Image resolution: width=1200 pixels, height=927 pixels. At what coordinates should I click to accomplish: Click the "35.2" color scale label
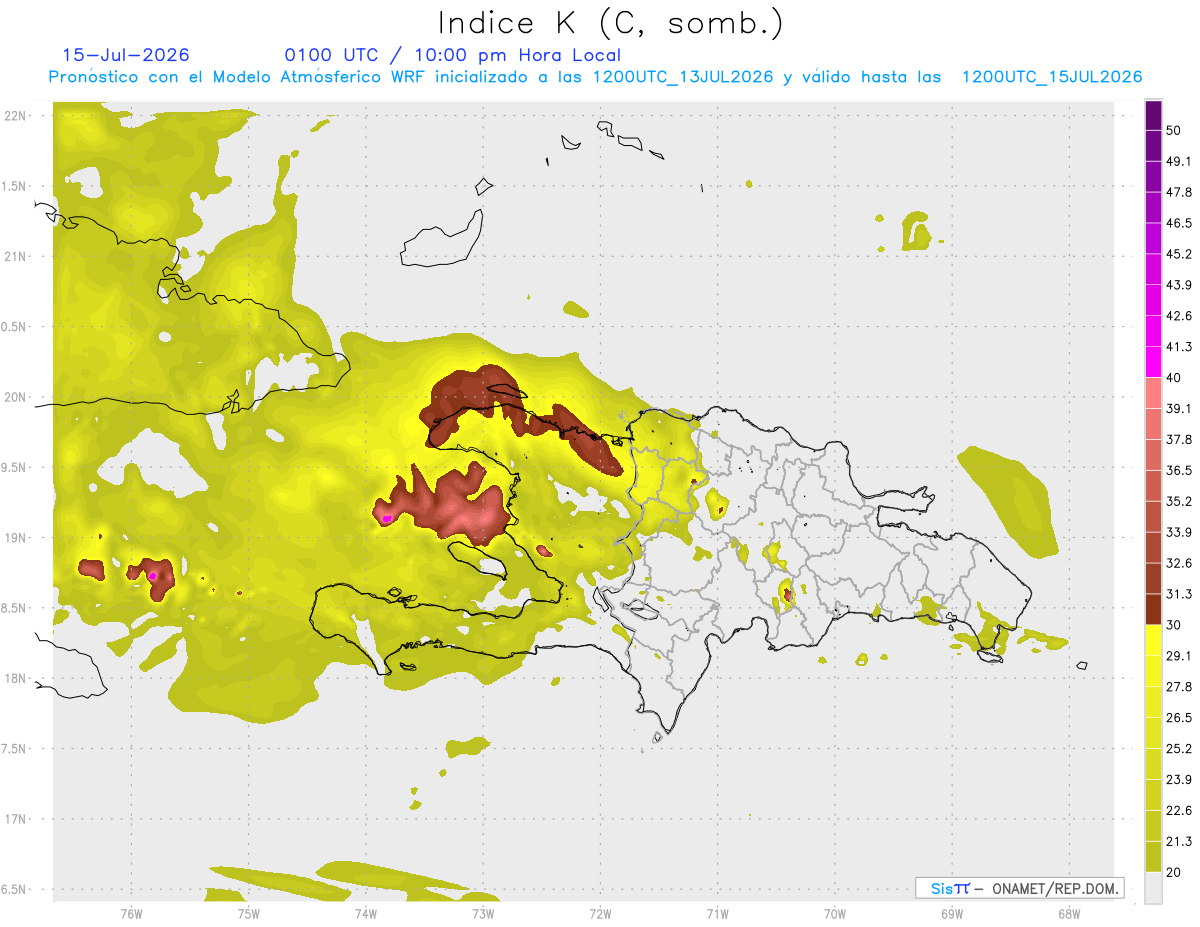tap(1180, 501)
